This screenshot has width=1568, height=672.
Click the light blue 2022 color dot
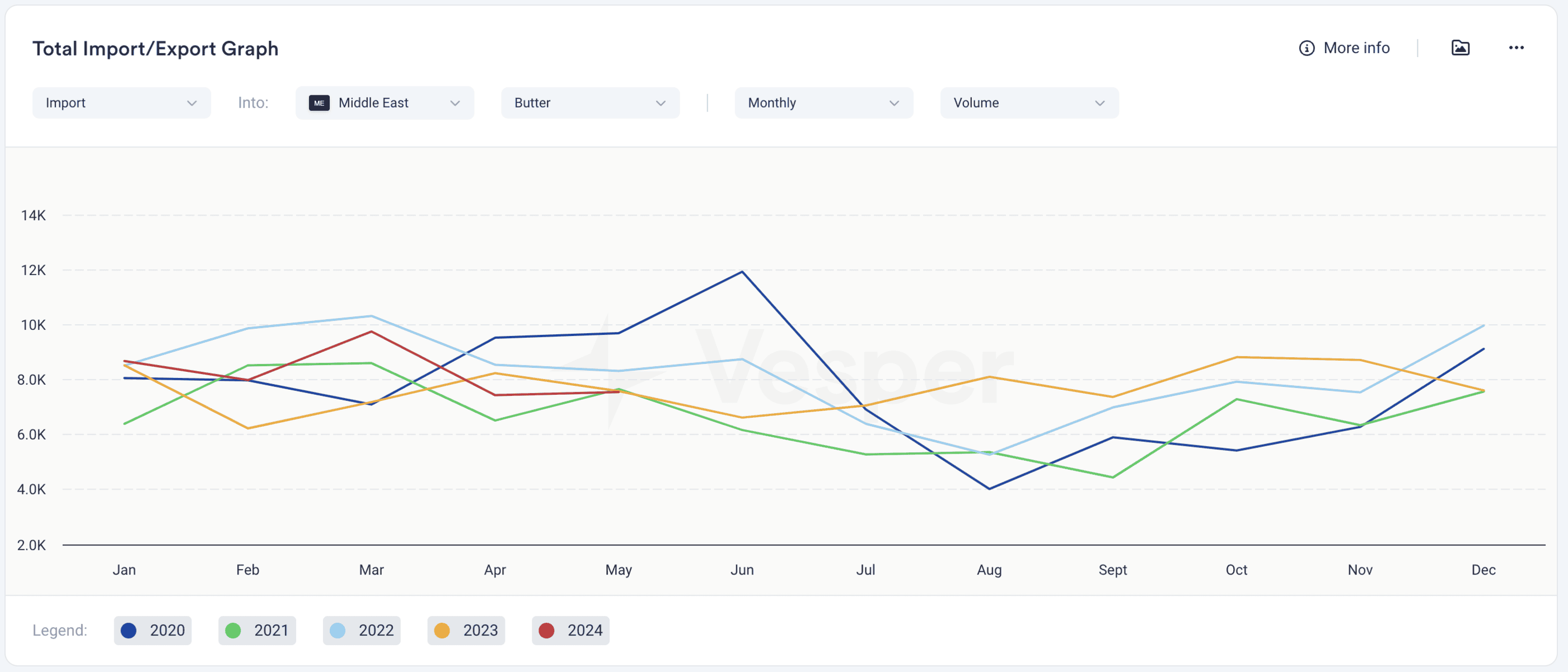point(338,630)
